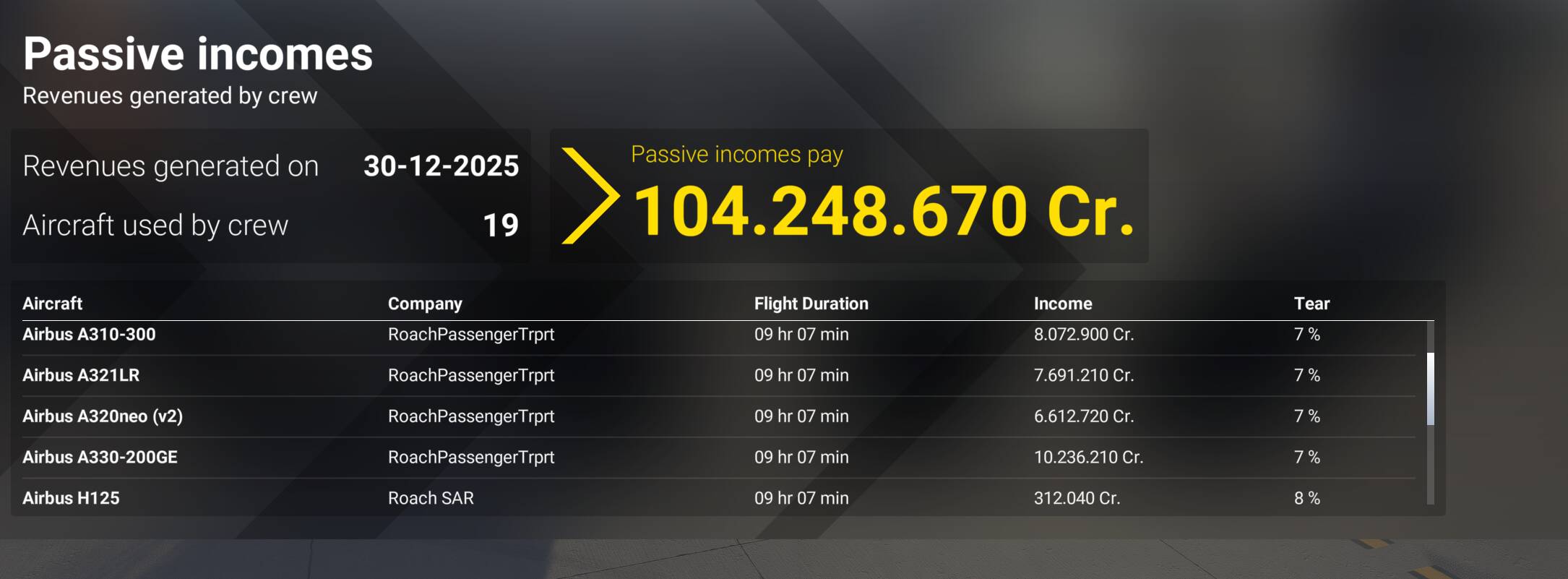Screen dimensions: 1568x579
Task: Click the 10.236.210 Cr. income value
Action: pos(1088,458)
